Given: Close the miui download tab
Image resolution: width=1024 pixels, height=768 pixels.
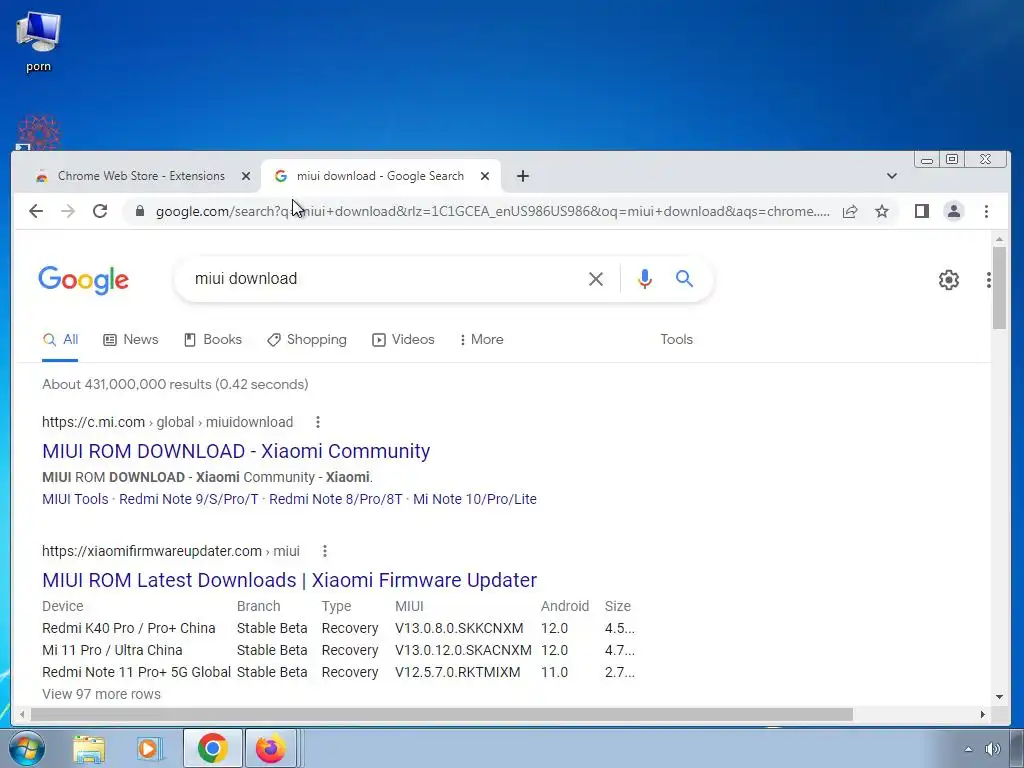Looking at the screenshot, I should pyautogui.click(x=485, y=176).
